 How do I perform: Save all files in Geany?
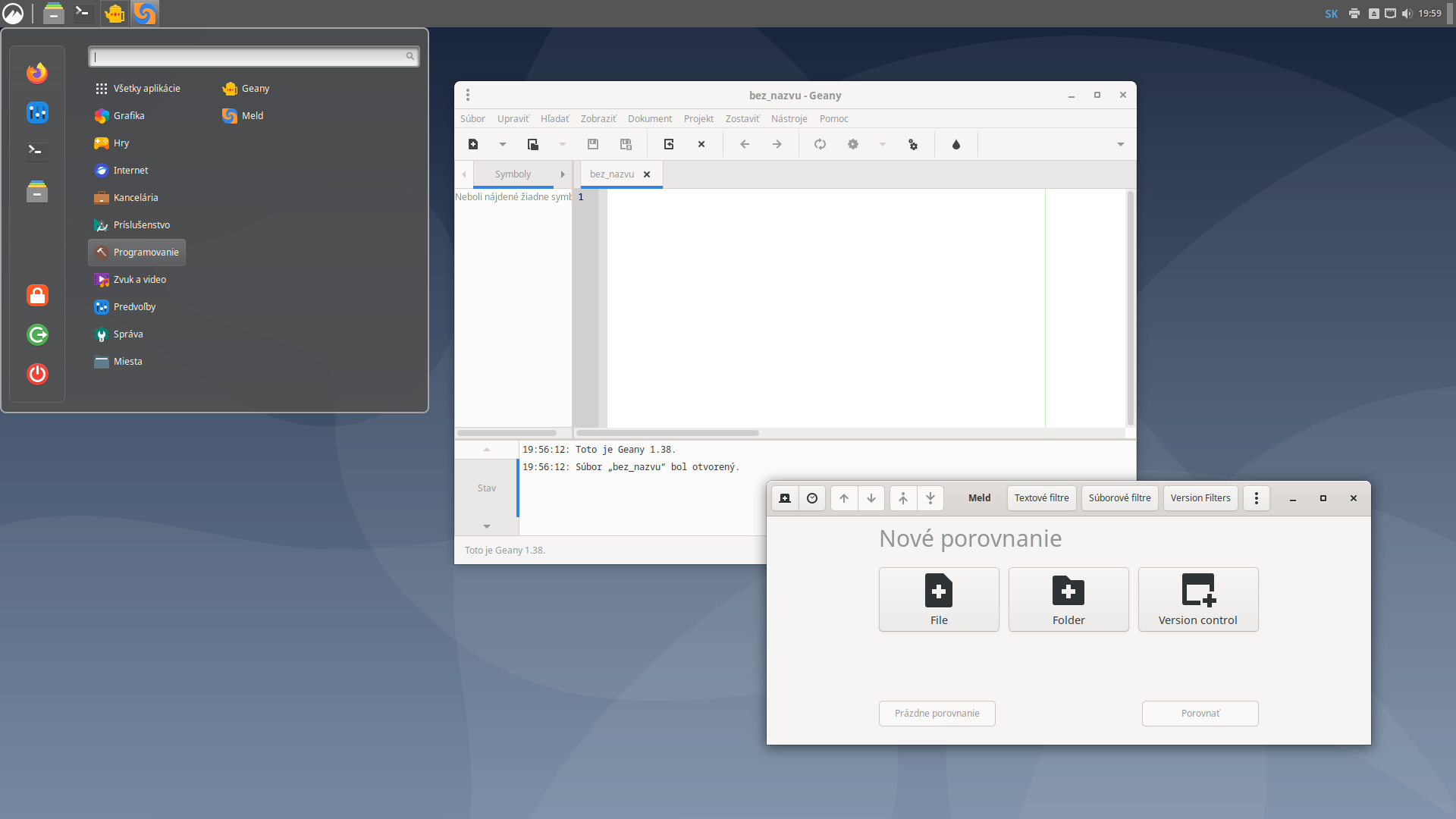click(626, 144)
